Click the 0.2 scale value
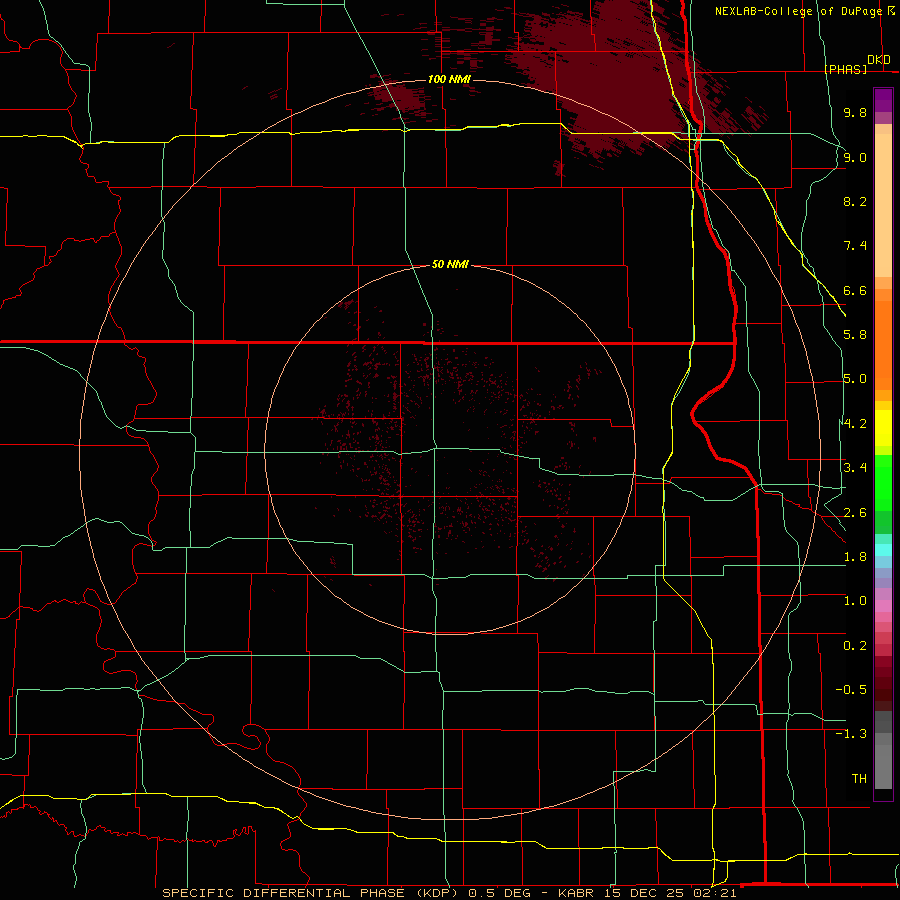900x900 pixels. (855, 646)
